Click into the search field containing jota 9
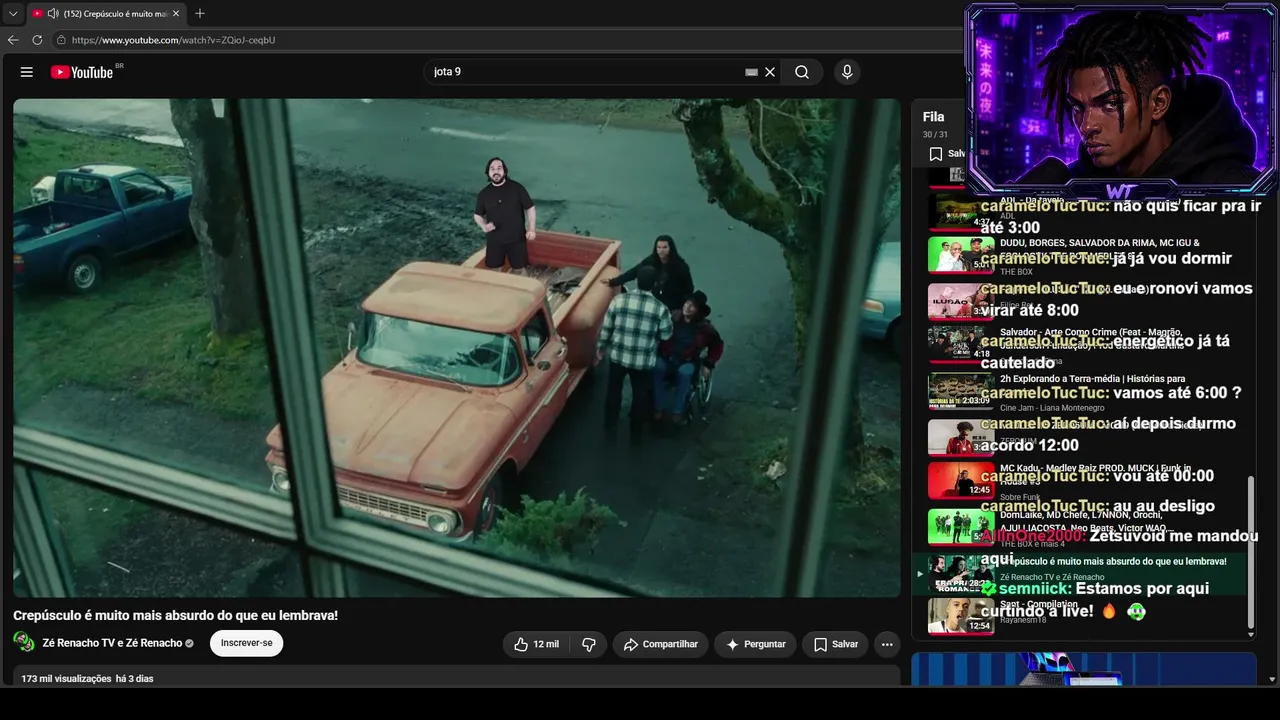This screenshot has width=1280, height=720. click(x=585, y=72)
